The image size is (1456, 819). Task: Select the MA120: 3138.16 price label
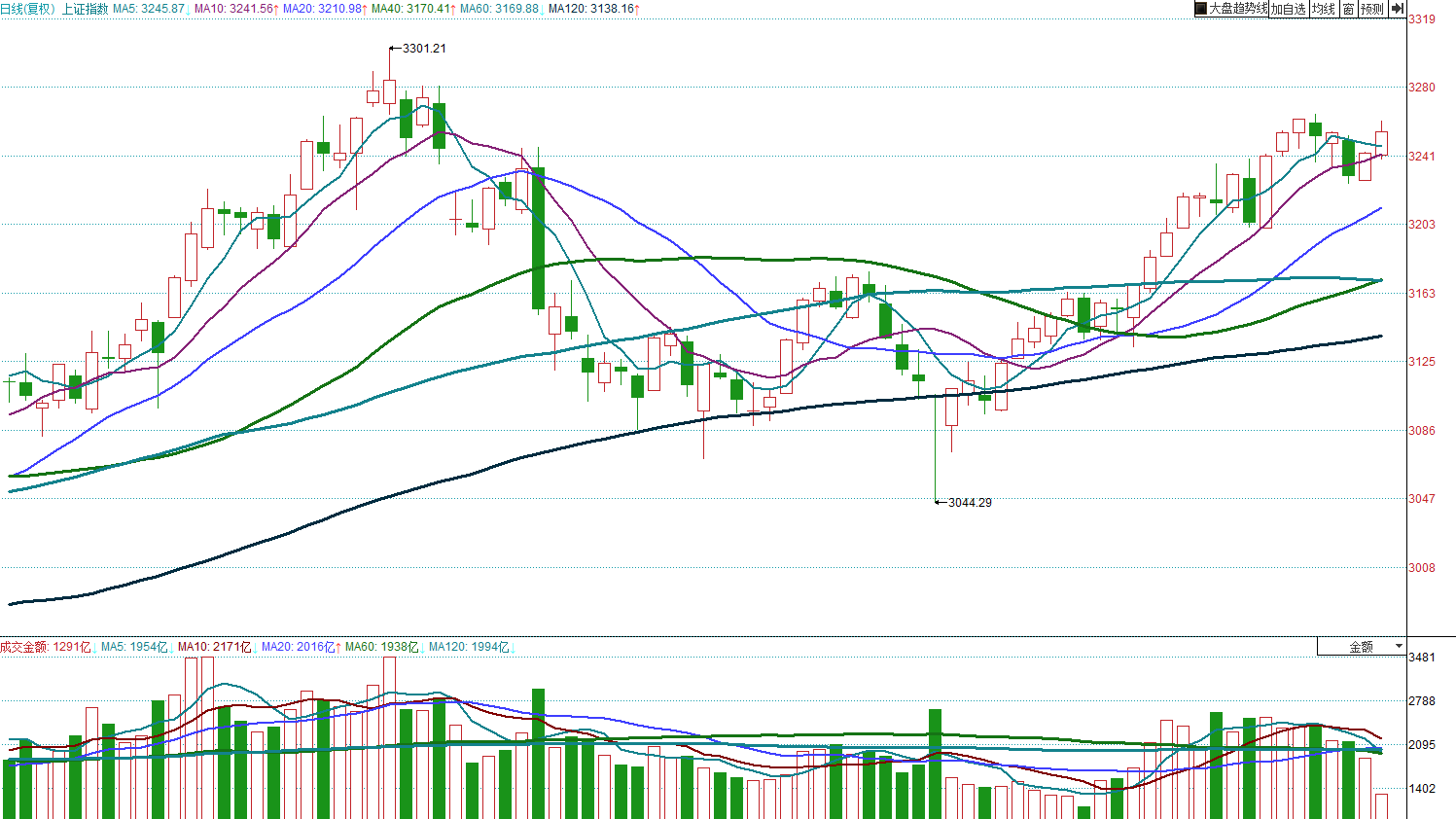tap(593, 9)
